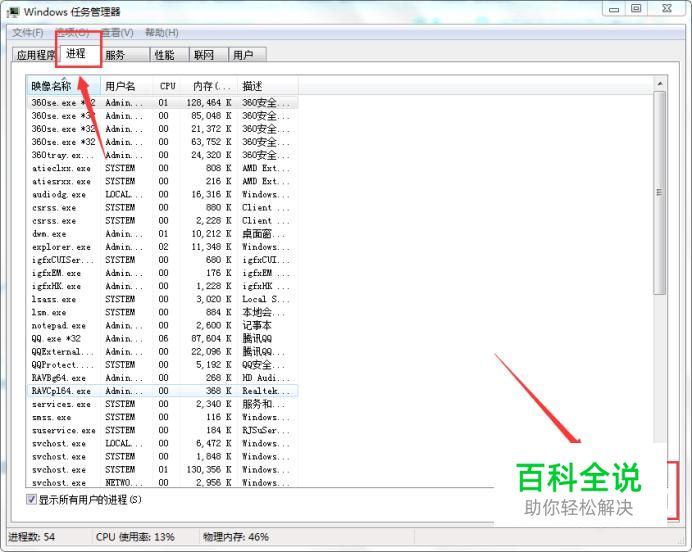
Task: Select the dwm.exe process
Action: pos(162,234)
